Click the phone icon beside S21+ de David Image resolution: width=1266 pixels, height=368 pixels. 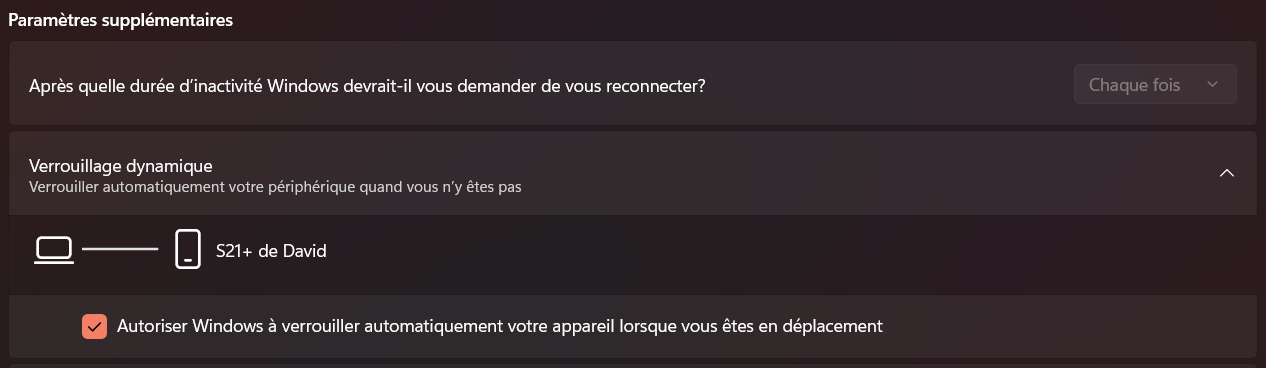click(187, 250)
